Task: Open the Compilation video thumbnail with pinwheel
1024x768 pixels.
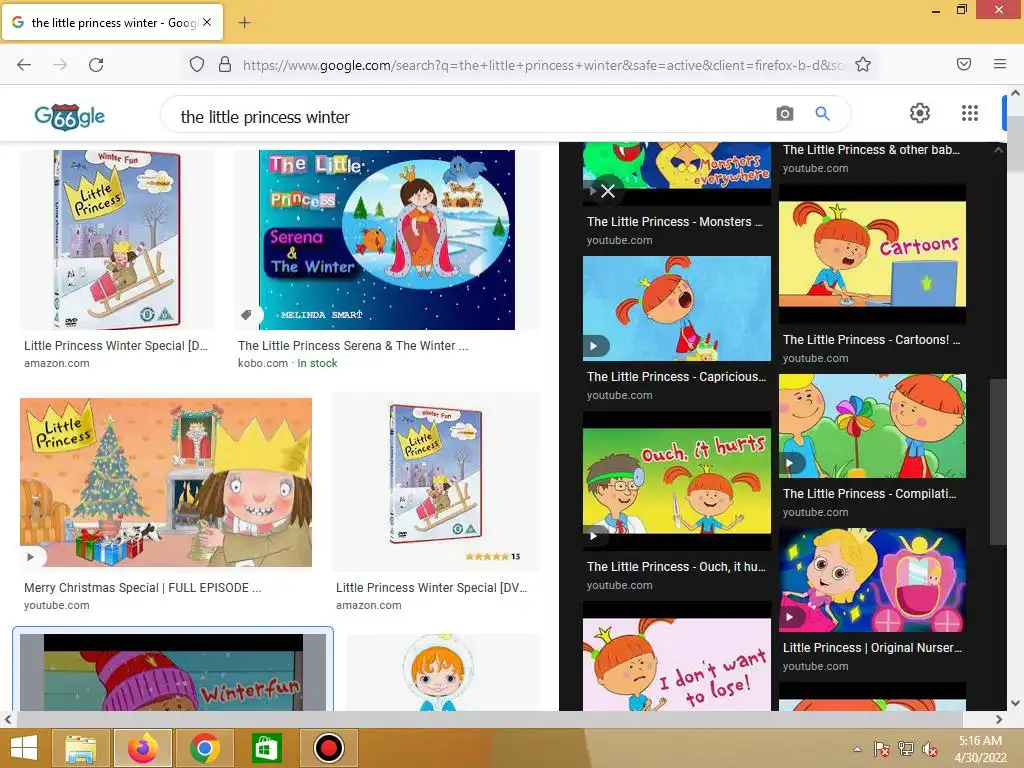Action: click(872, 426)
